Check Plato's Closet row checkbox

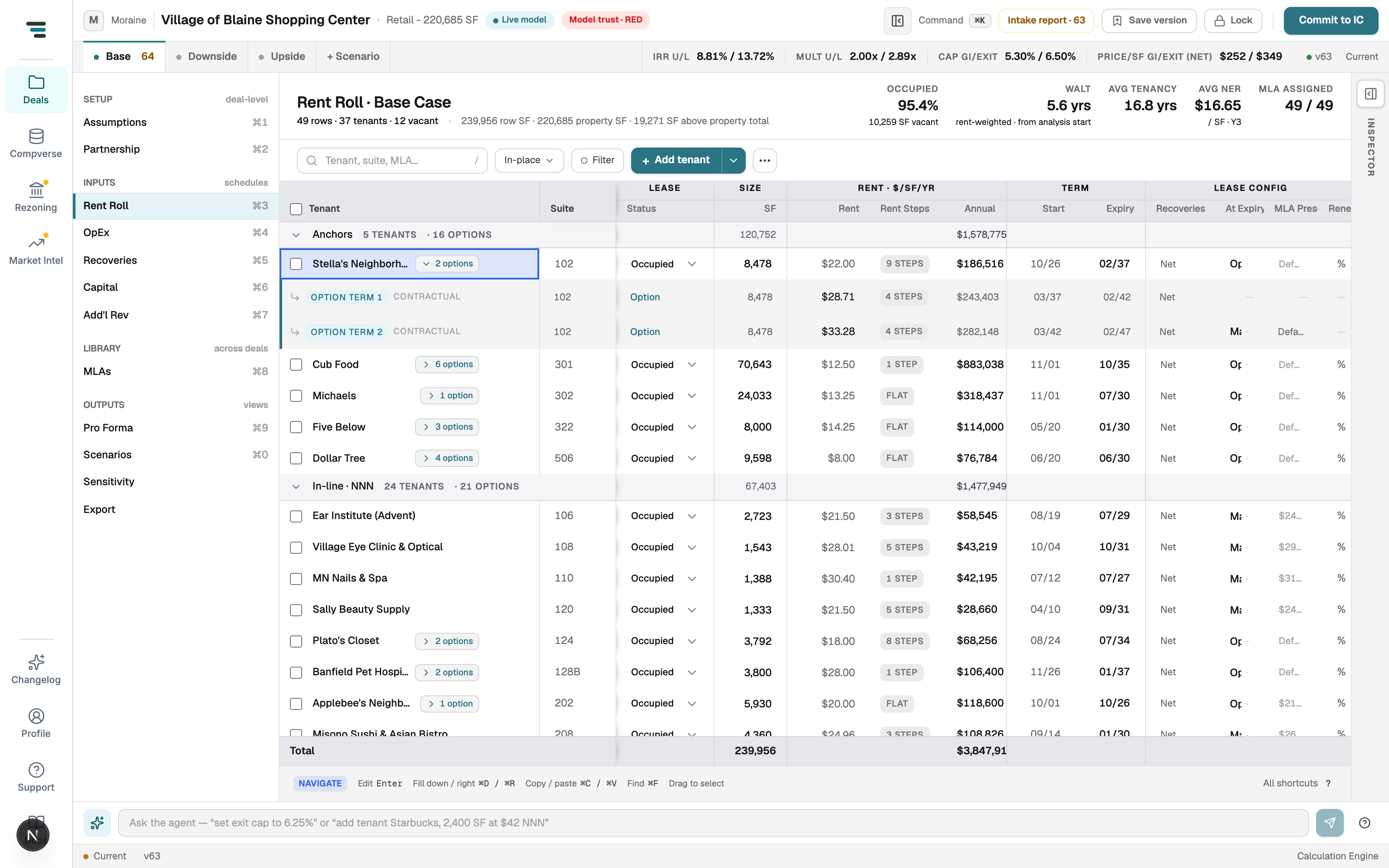coord(296,641)
